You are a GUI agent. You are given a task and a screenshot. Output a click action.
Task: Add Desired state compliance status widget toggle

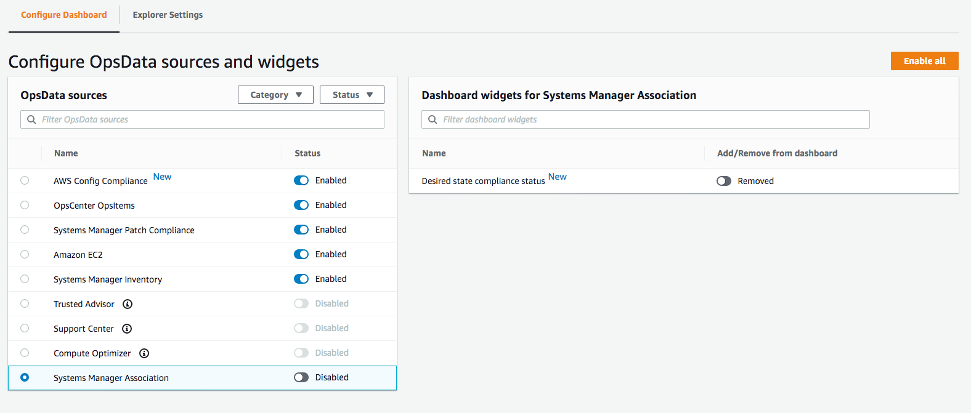coord(724,181)
